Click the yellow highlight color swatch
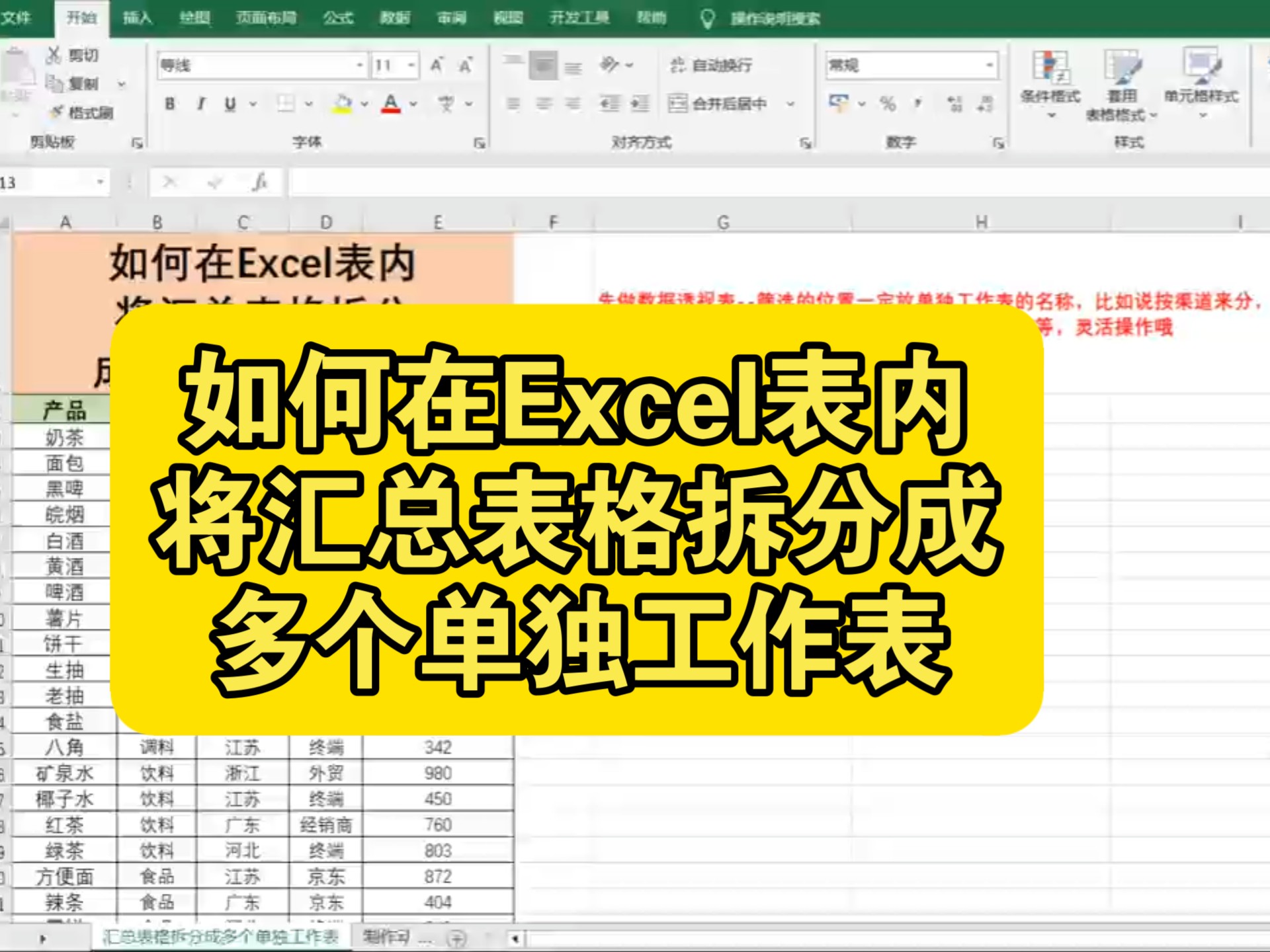1270x952 pixels. (x=341, y=110)
